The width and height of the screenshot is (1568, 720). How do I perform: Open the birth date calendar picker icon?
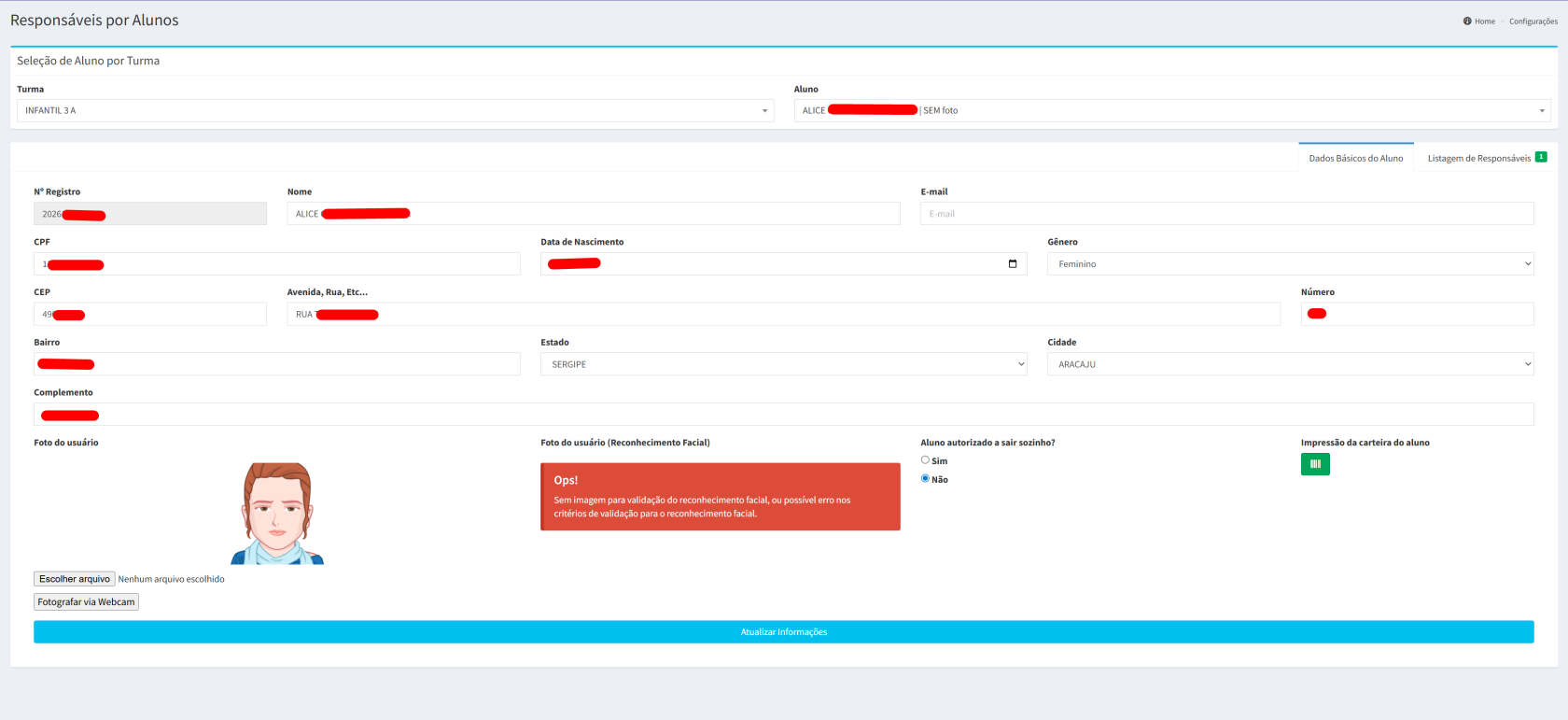pos(1013,264)
